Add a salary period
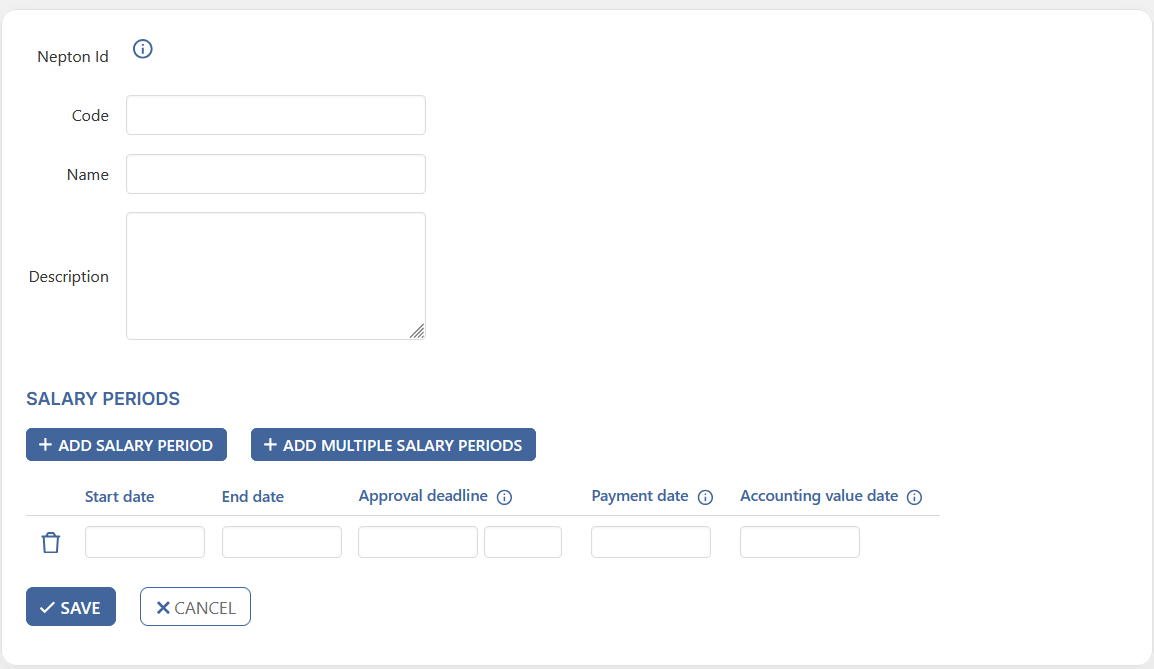The width and height of the screenshot is (1154, 669). click(127, 445)
